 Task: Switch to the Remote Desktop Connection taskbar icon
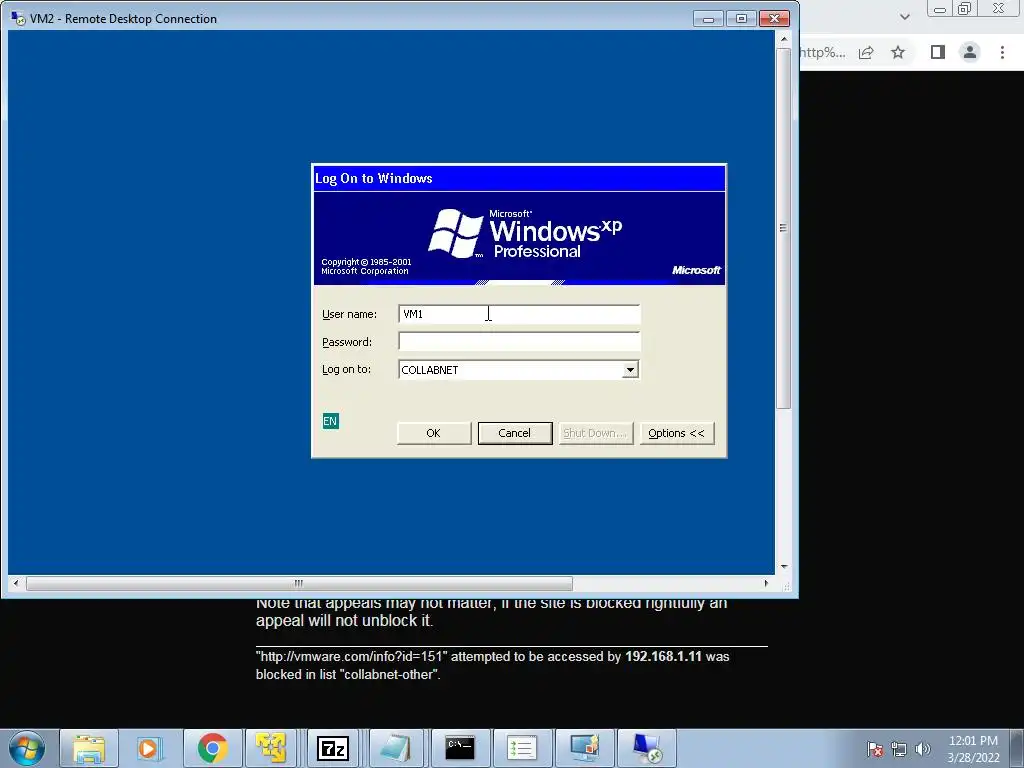(646, 748)
